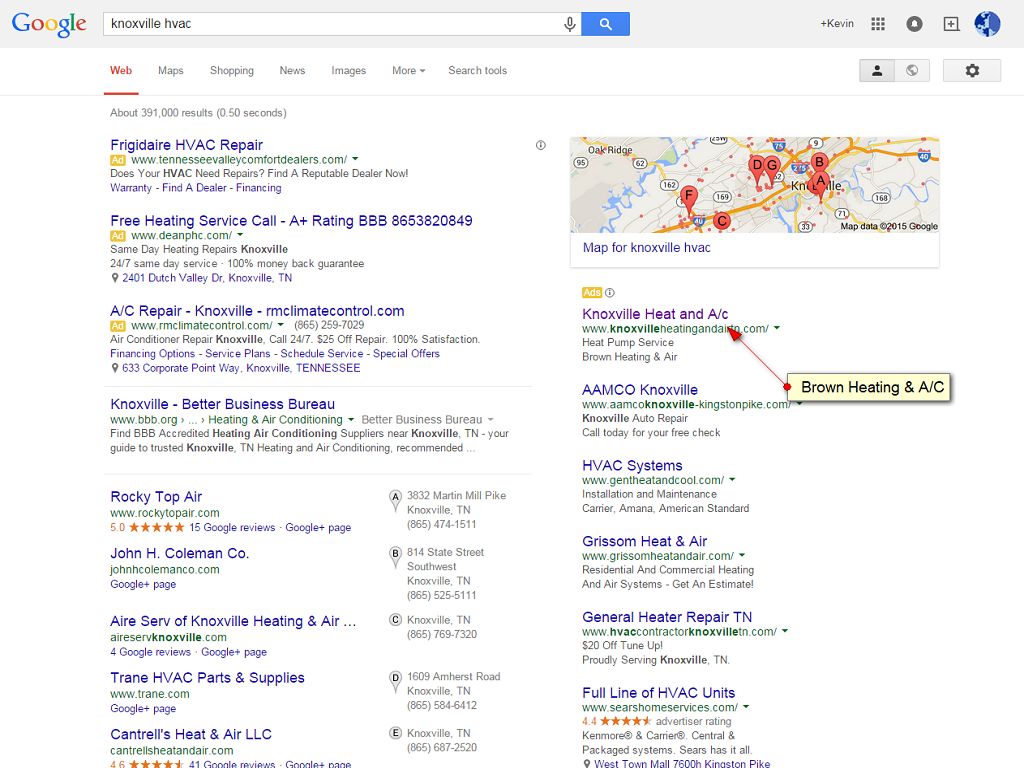This screenshot has width=1024, height=768.
Task: Click info icon next to sidebar Ads label
Action: pos(609,293)
